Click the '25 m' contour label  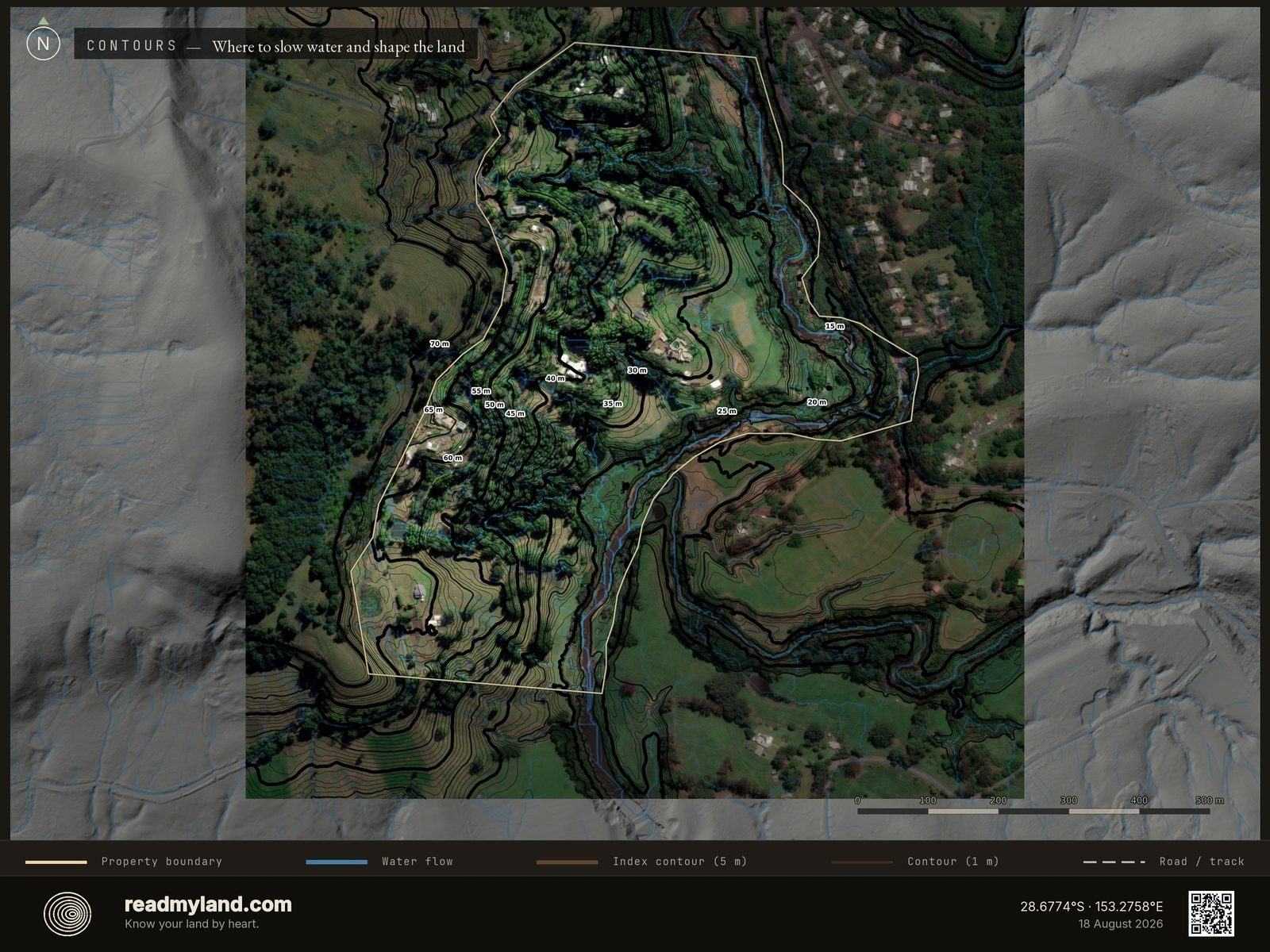tap(727, 411)
